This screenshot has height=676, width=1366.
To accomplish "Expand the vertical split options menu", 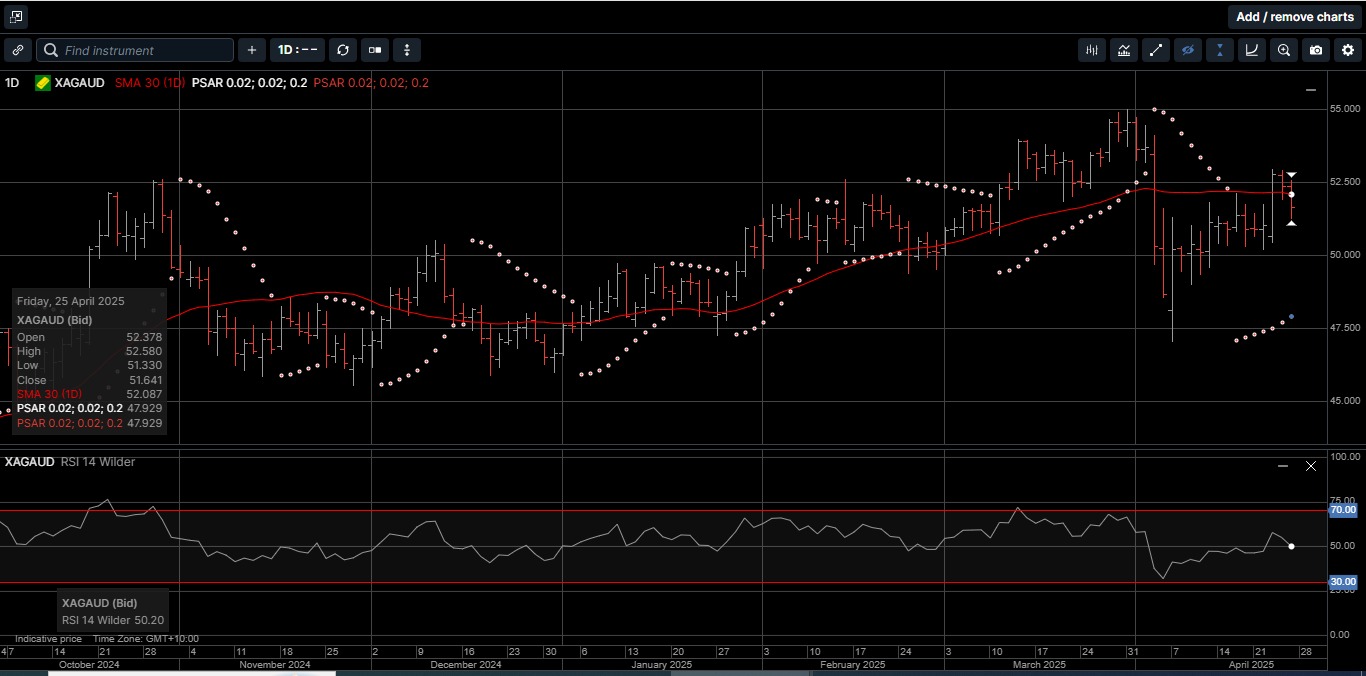I will click(406, 50).
